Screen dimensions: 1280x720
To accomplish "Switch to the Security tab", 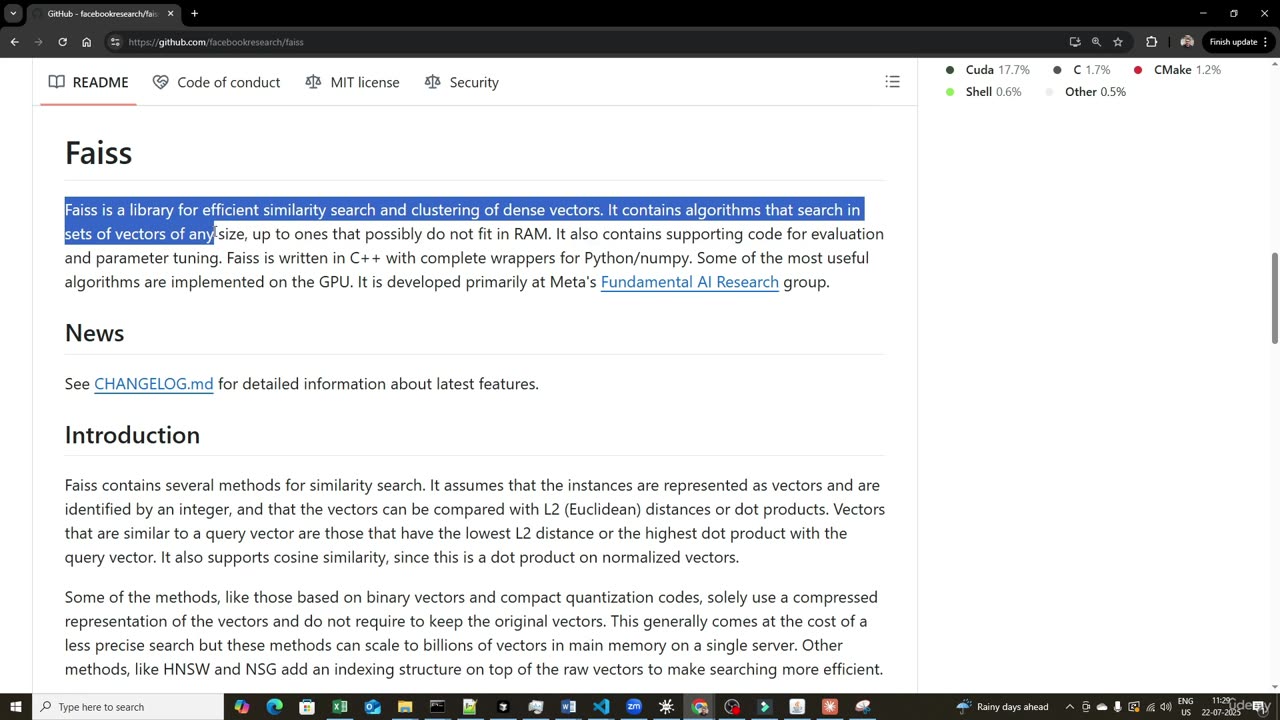I will pyautogui.click(x=461, y=82).
